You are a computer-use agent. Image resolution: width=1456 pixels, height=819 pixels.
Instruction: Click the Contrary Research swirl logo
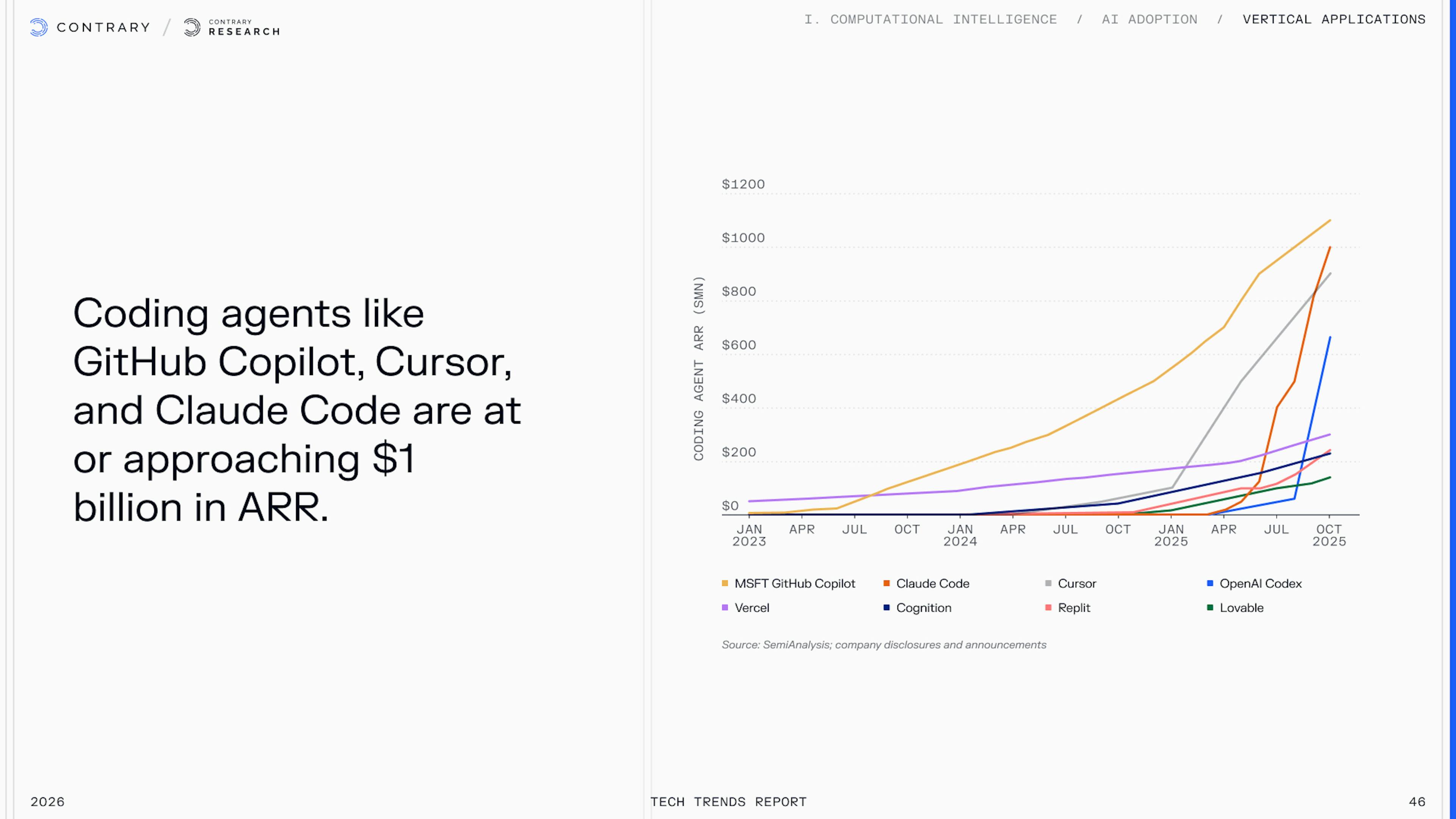click(x=192, y=27)
